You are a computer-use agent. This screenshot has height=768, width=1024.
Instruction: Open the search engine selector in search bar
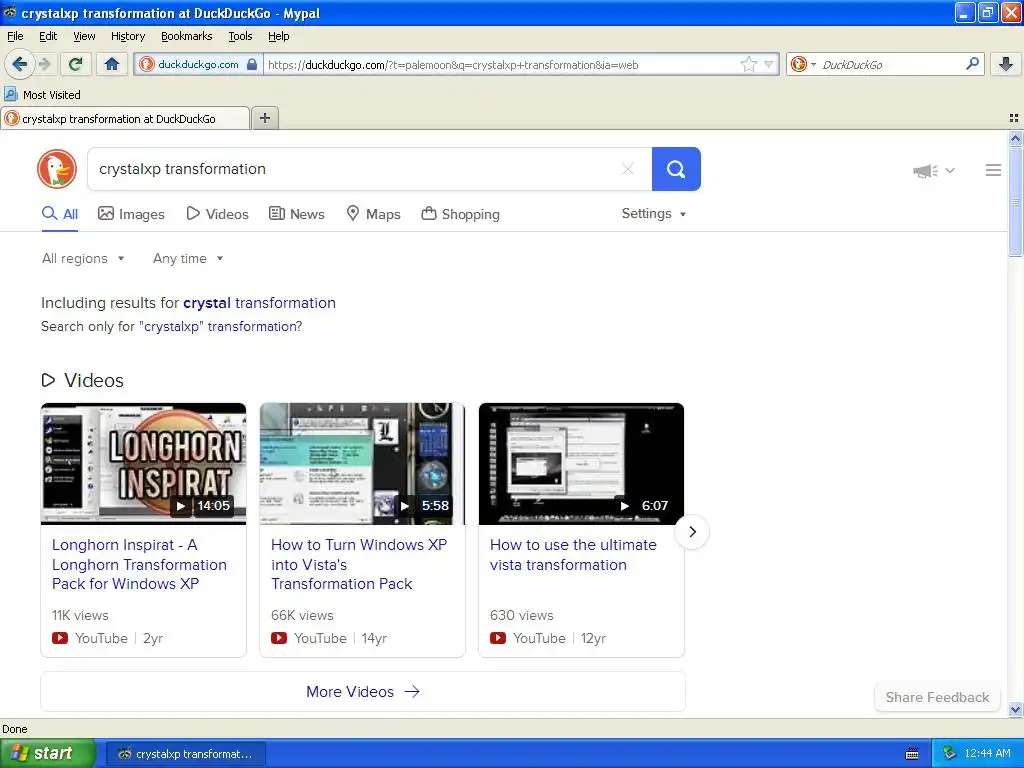(803, 64)
